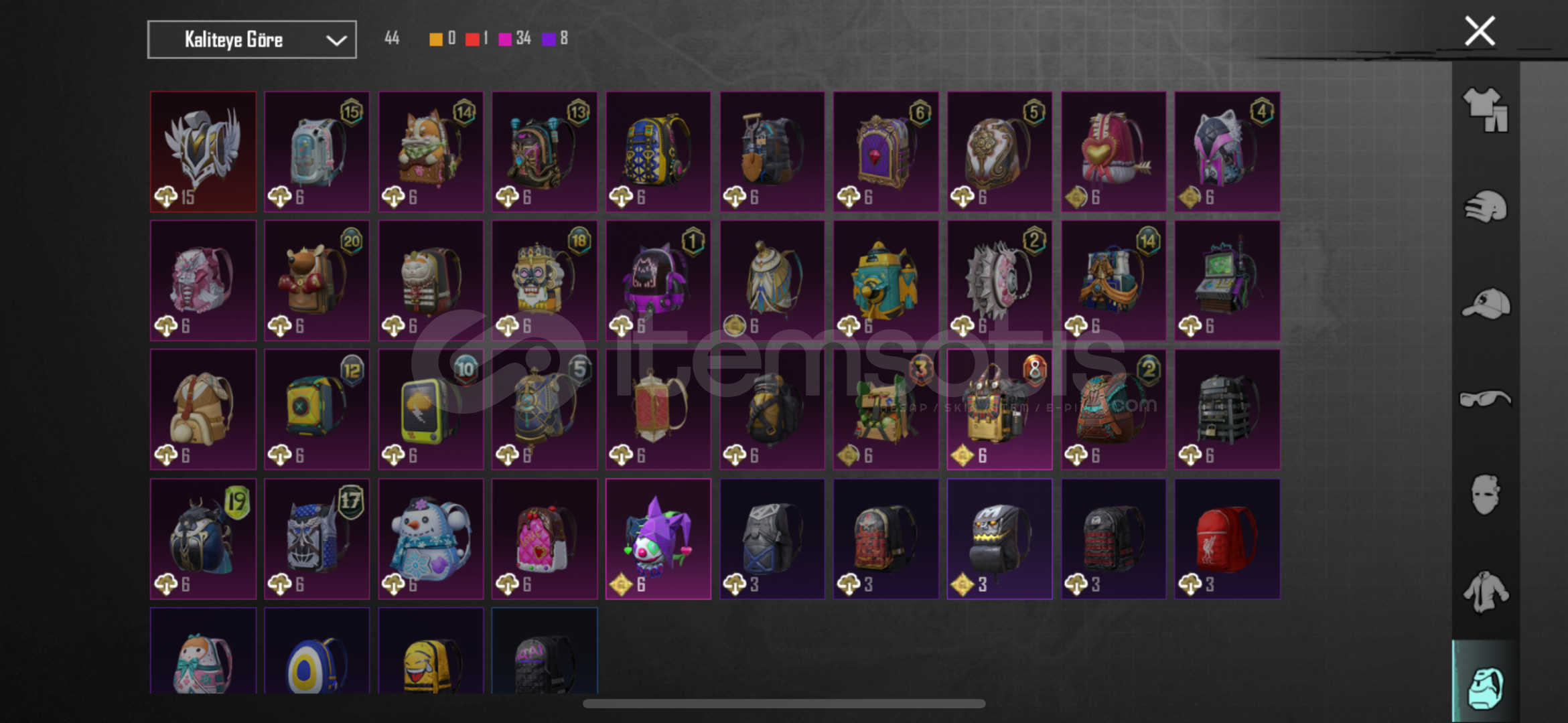Select the jacket category icon
The width and height of the screenshot is (1568, 723).
pyautogui.click(x=1485, y=592)
